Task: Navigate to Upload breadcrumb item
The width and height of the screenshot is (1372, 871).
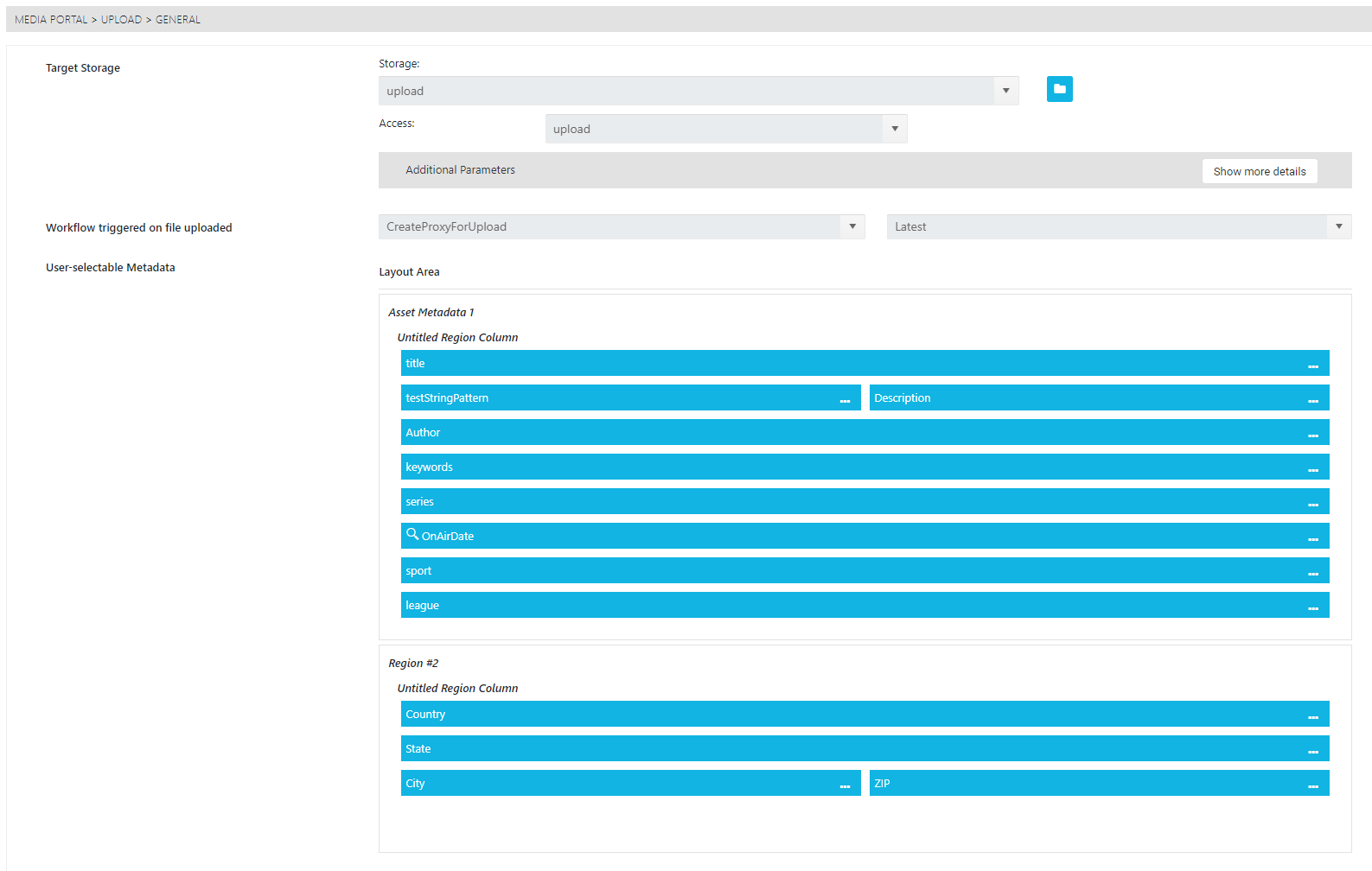Action: coord(121,19)
